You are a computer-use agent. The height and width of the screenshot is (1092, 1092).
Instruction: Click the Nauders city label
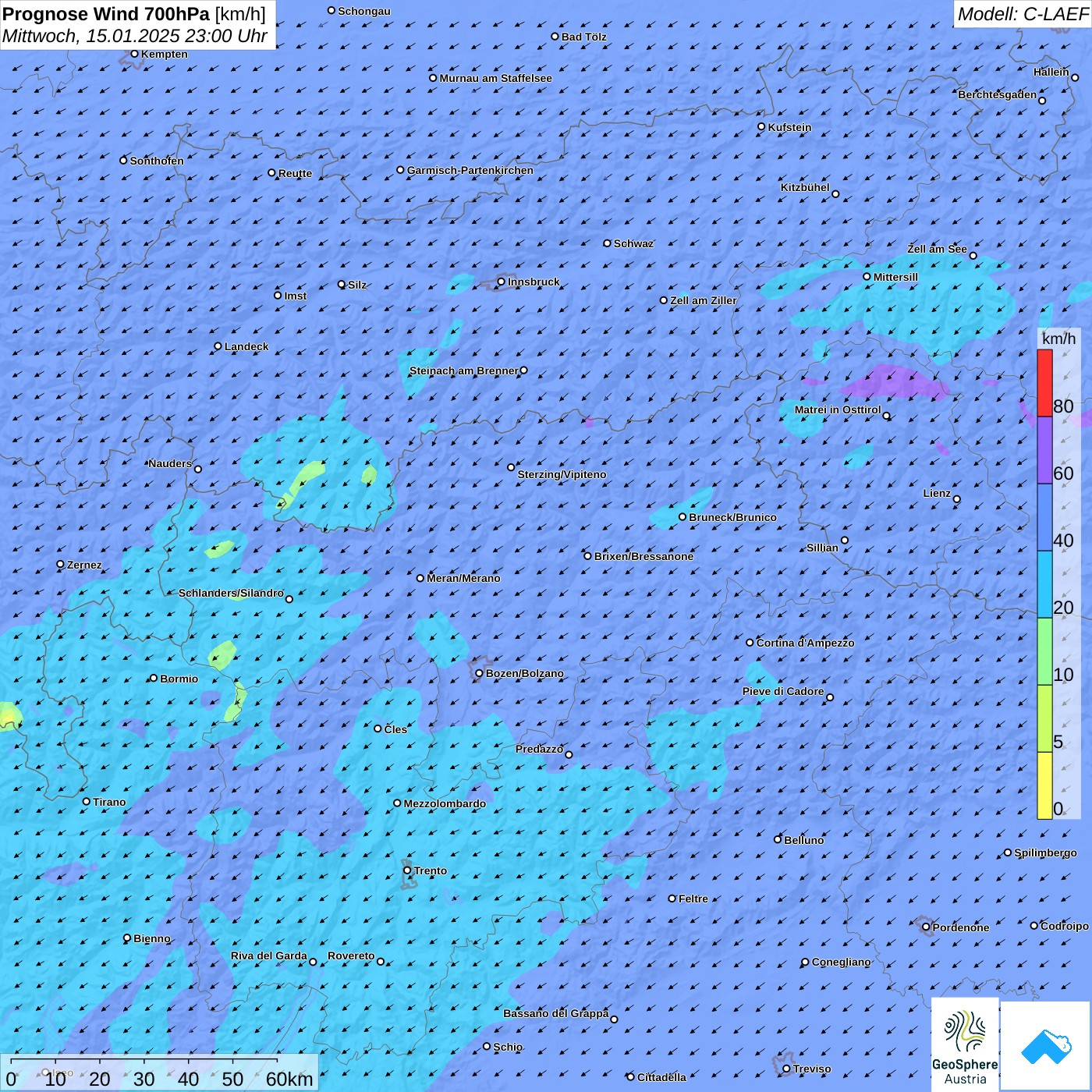click(169, 463)
